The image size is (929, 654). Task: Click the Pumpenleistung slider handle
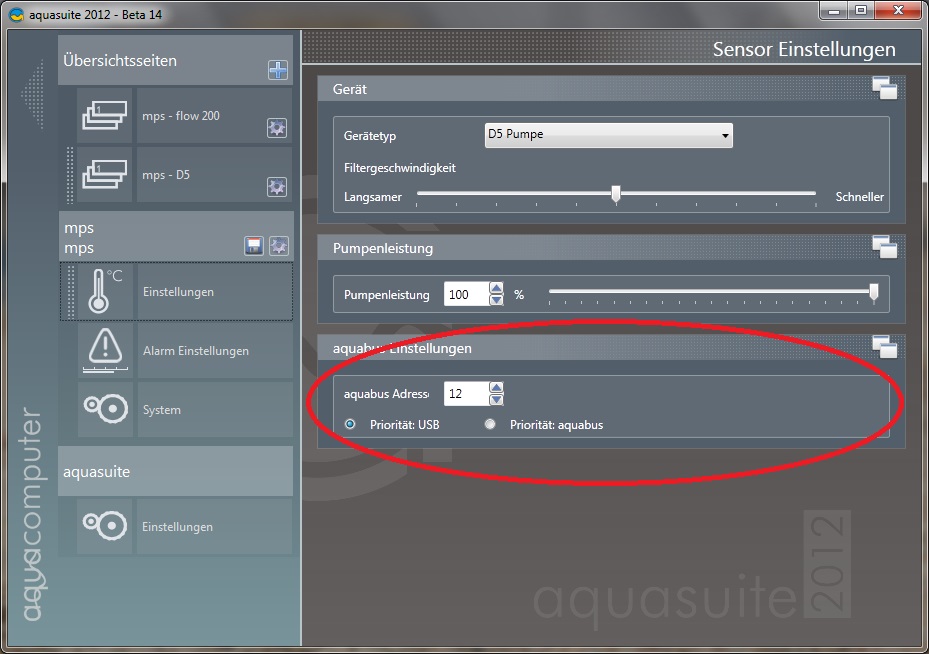tap(873, 292)
